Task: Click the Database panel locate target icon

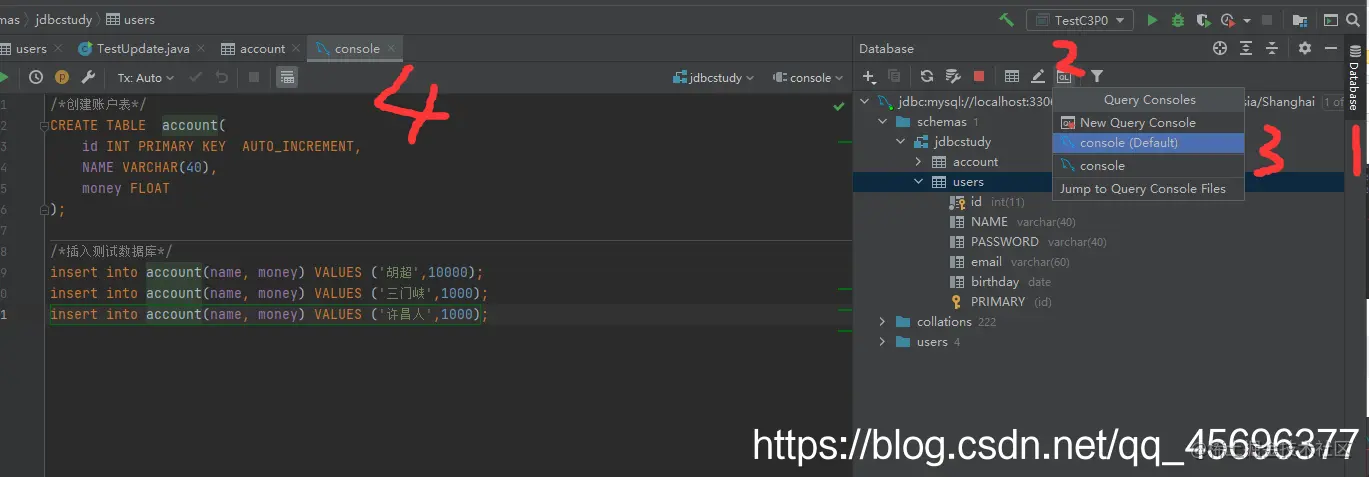Action: click(1219, 48)
